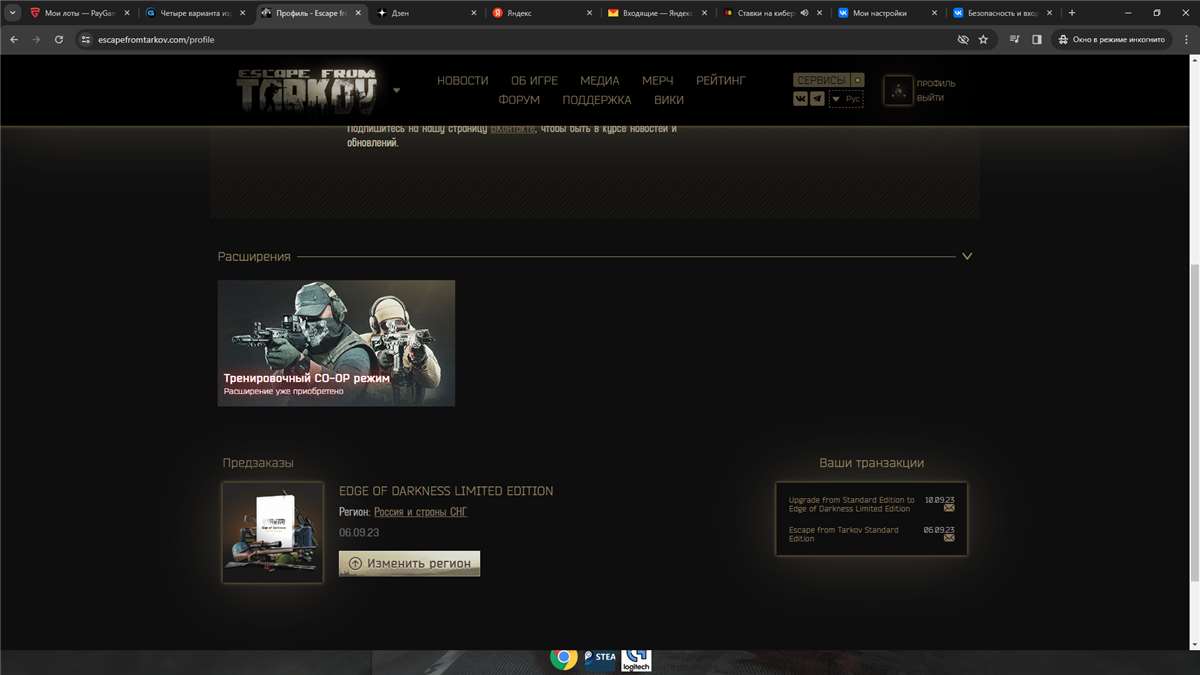Open the Chrome three-dot menu

click(x=1184, y=39)
